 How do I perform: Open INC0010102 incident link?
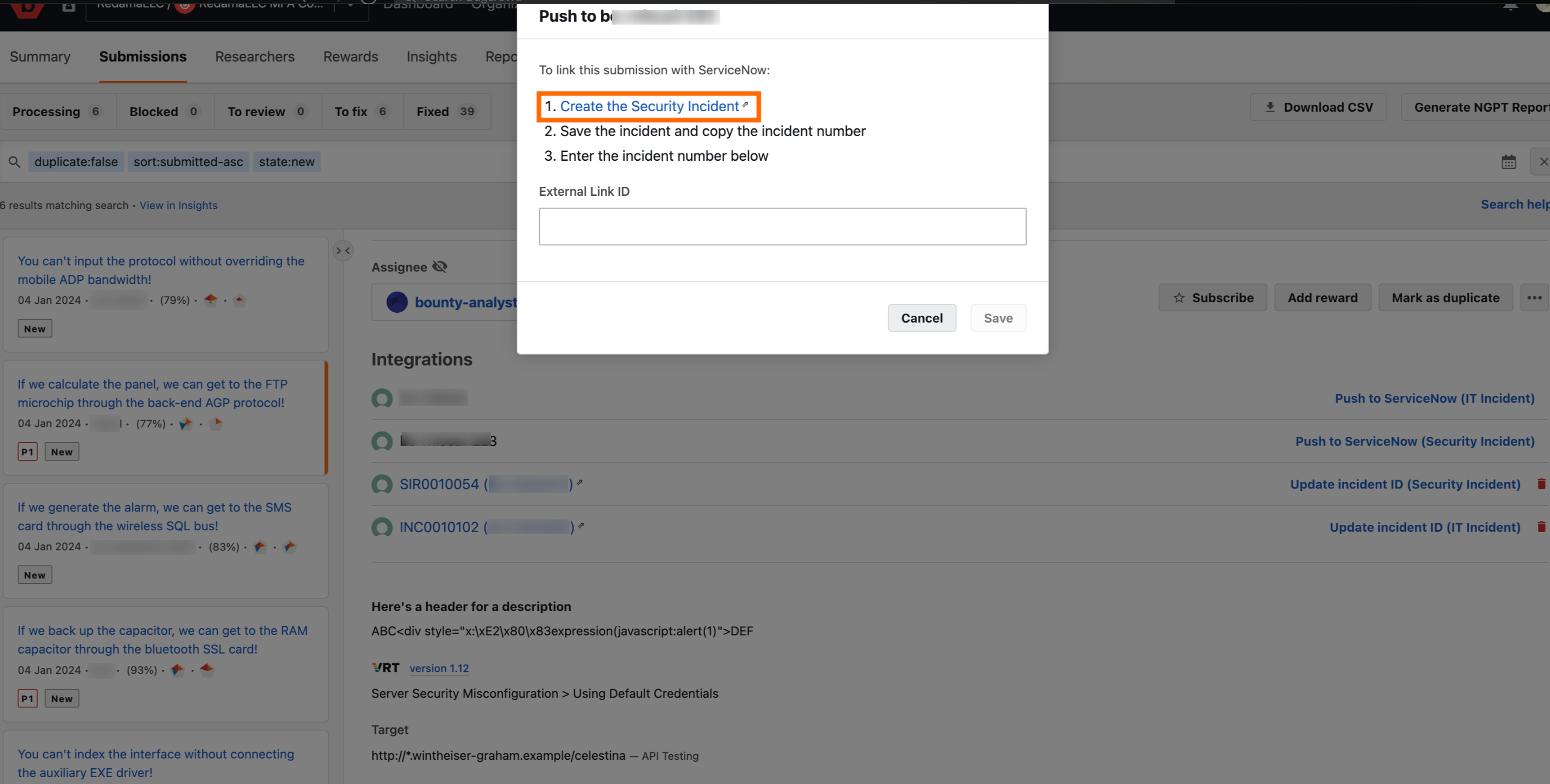(491, 527)
